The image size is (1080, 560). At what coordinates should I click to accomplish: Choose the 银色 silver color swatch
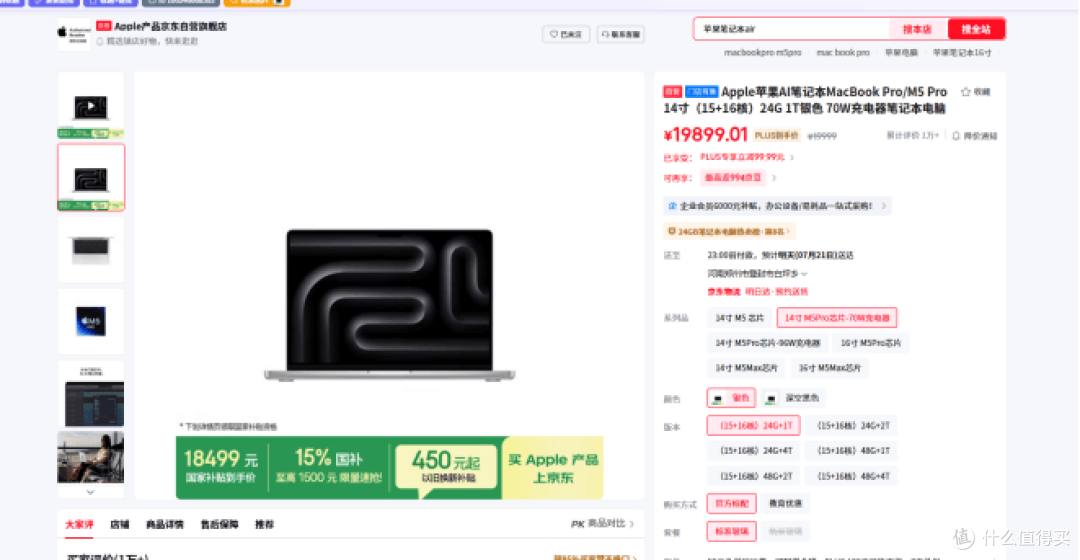click(x=731, y=397)
